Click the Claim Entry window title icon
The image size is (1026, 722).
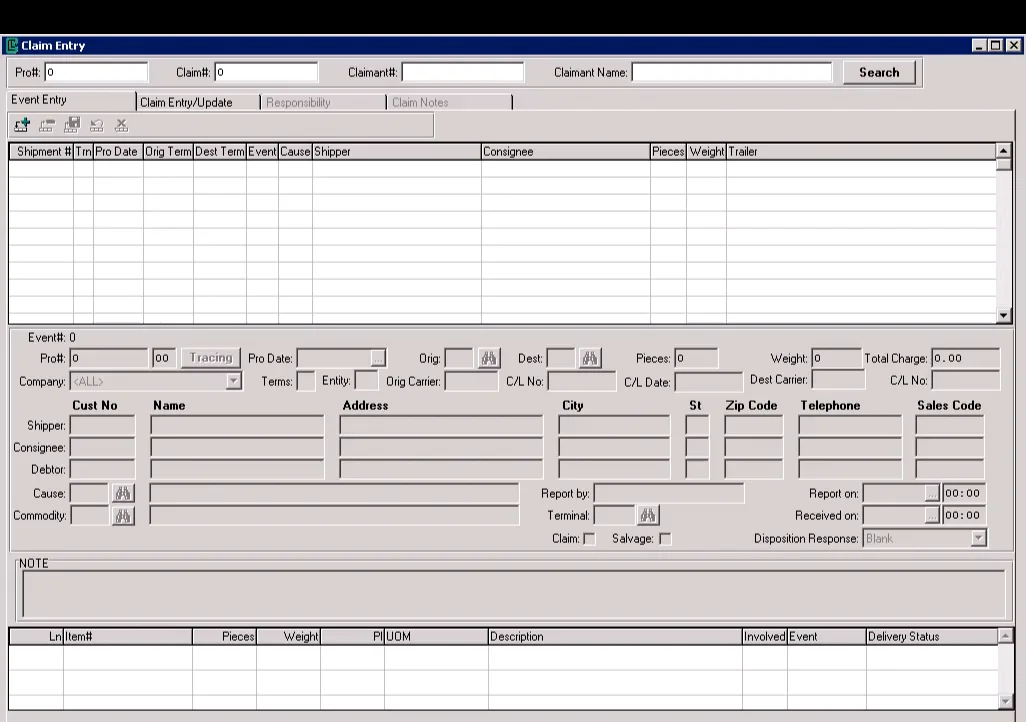pyautogui.click(x=12, y=45)
